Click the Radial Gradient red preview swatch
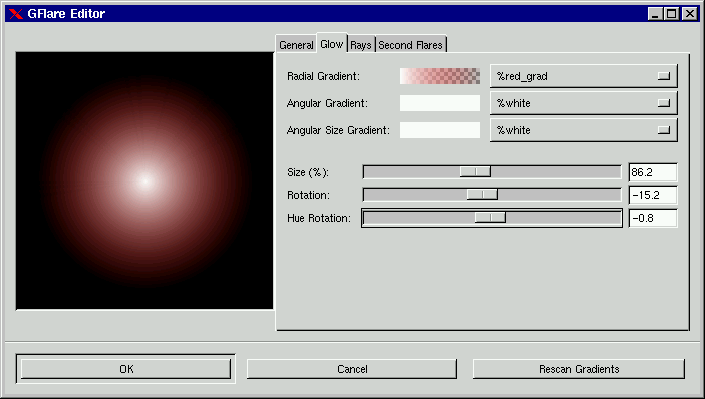Viewport: 705px width, 399px height. [x=440, y=76]
